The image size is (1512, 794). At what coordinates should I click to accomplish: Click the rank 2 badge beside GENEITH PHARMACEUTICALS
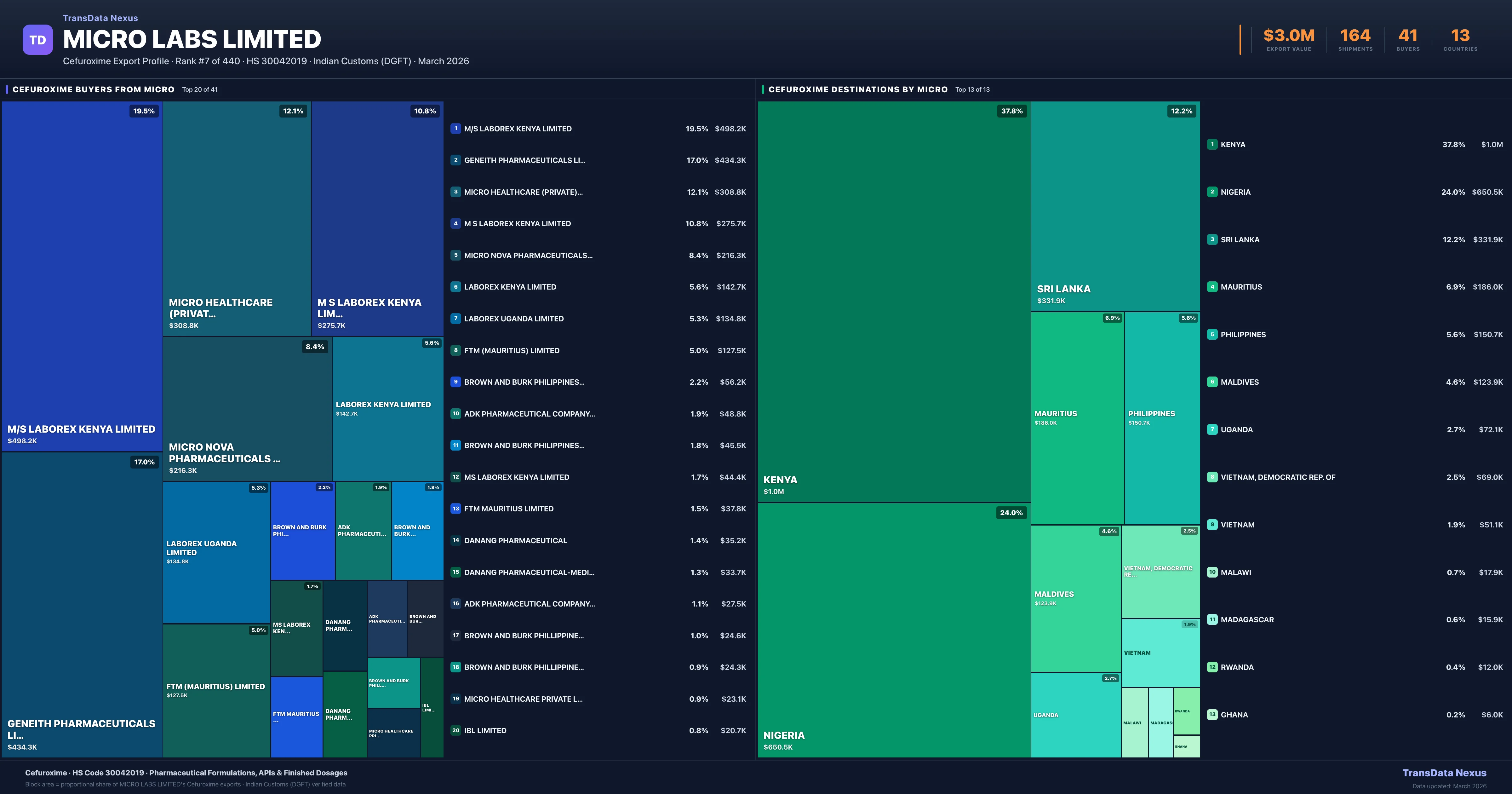[x=455, y=160]
